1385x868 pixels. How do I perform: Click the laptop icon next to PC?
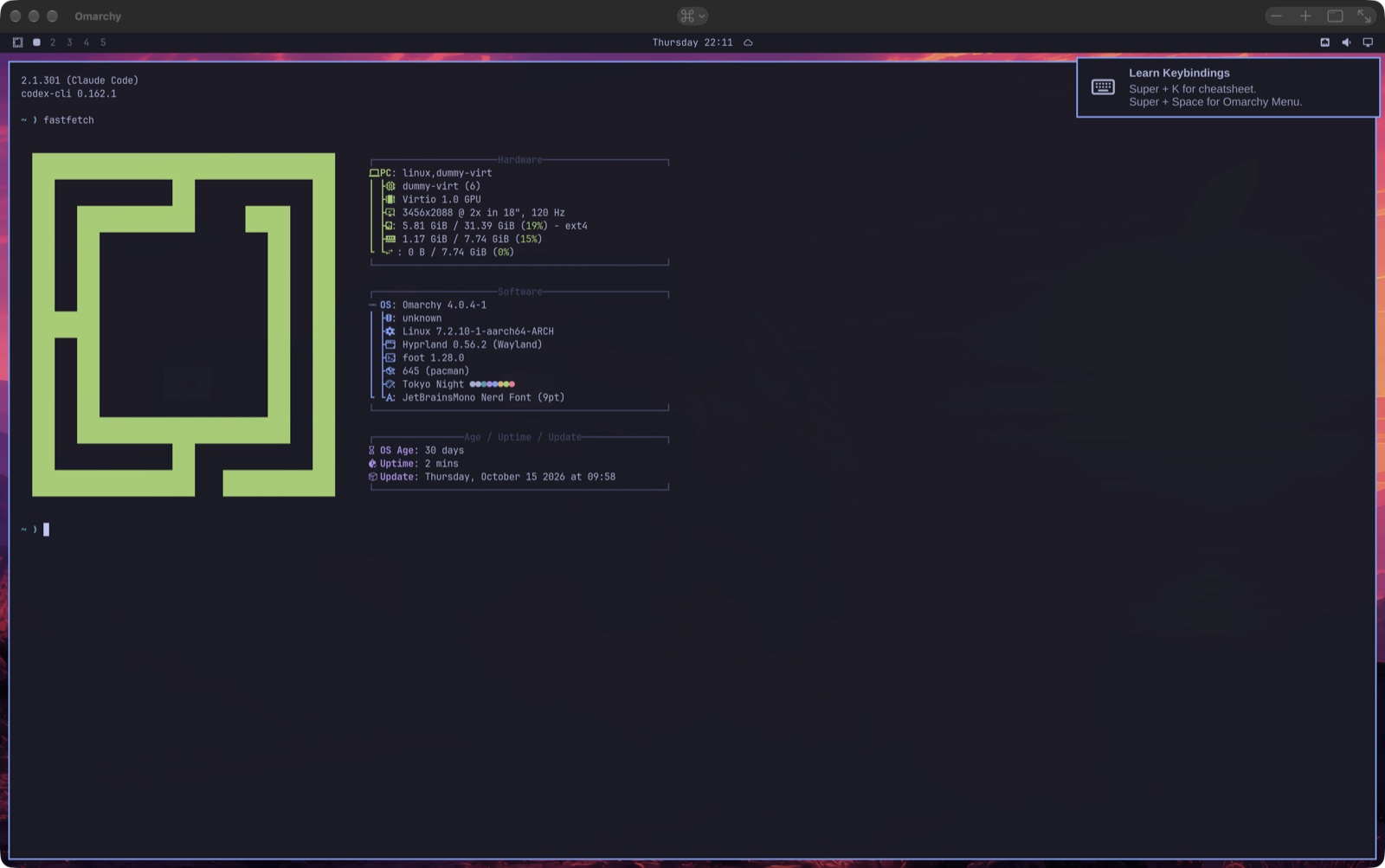374,173
